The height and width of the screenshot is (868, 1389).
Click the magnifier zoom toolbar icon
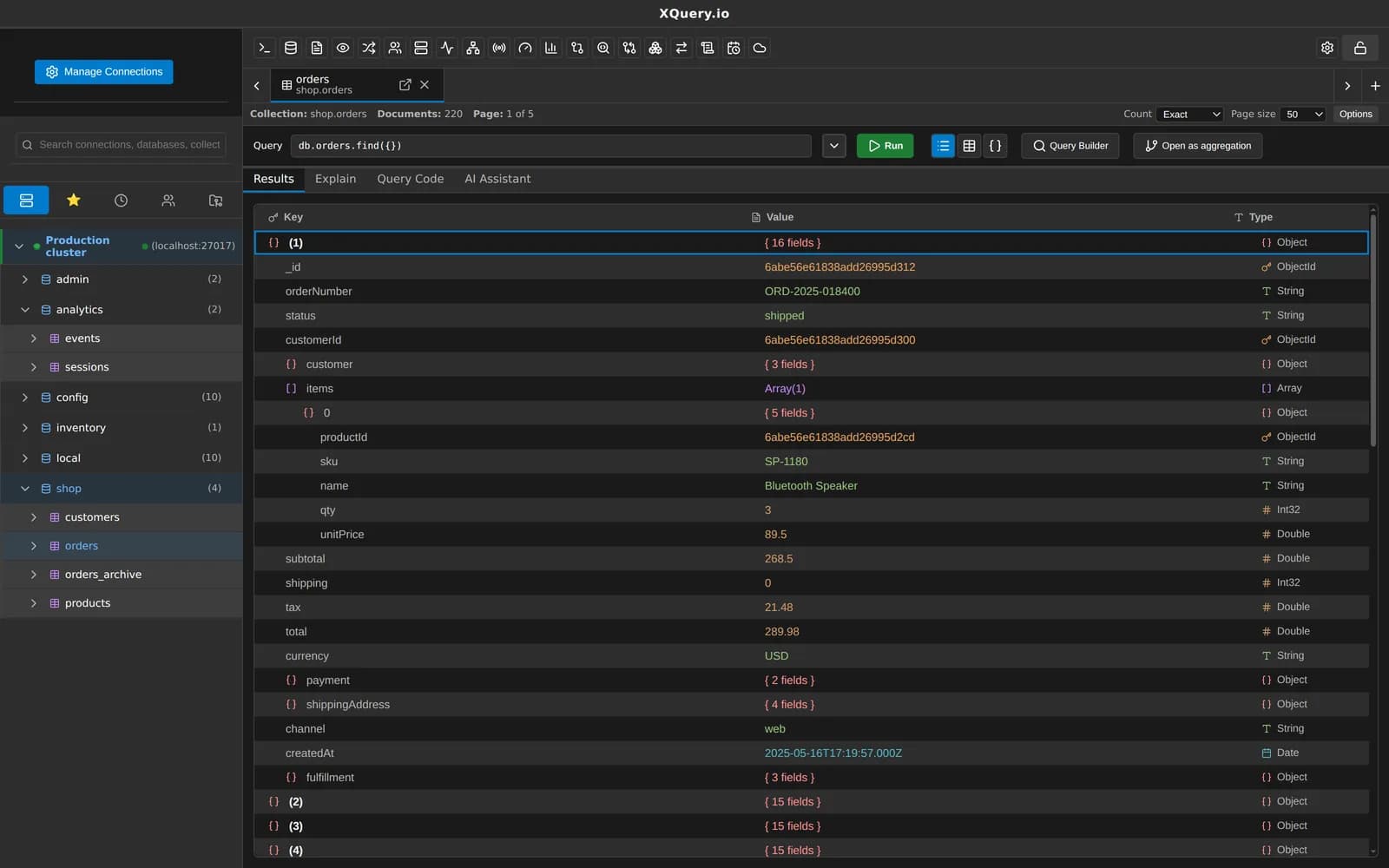(x=603, y=48)
